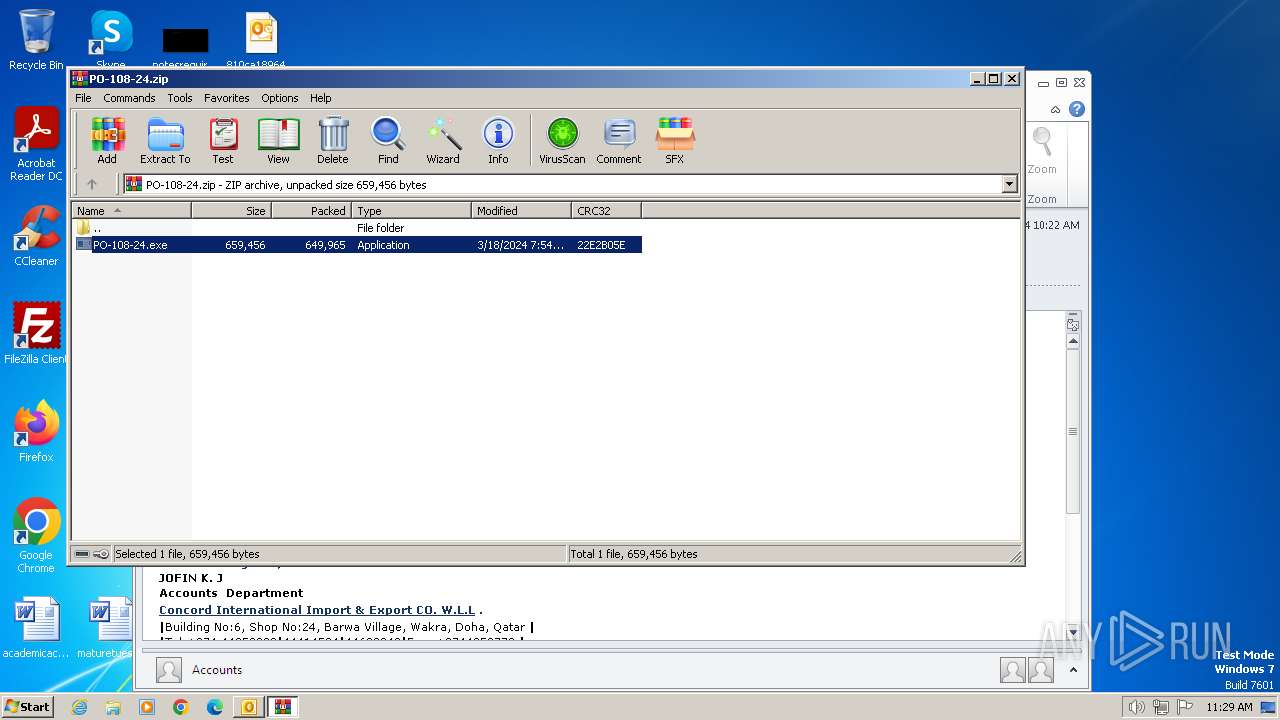Click the Delete toolbar icon
Viewport: 1280px width, 720px height.
[x=333, y=141]
